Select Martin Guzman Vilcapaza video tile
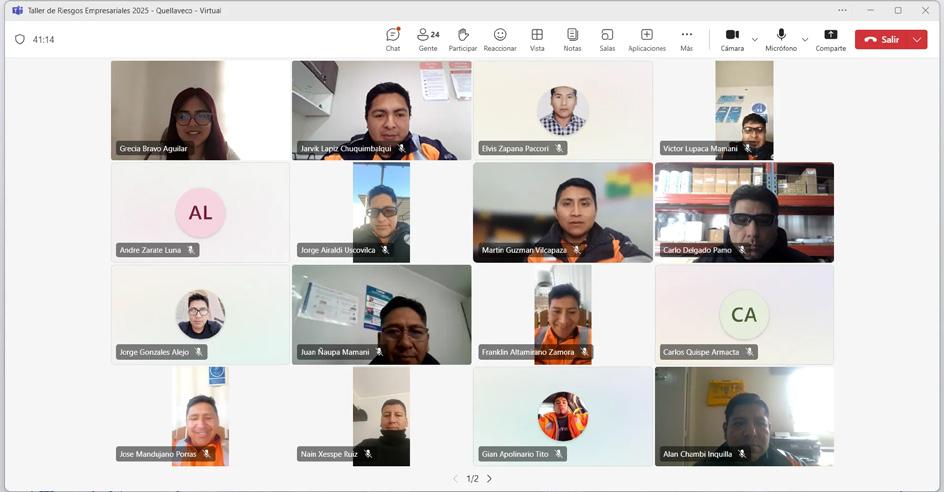Image resolution: width=944 pixels, height=492 pixels. click(x=563, y=213)
